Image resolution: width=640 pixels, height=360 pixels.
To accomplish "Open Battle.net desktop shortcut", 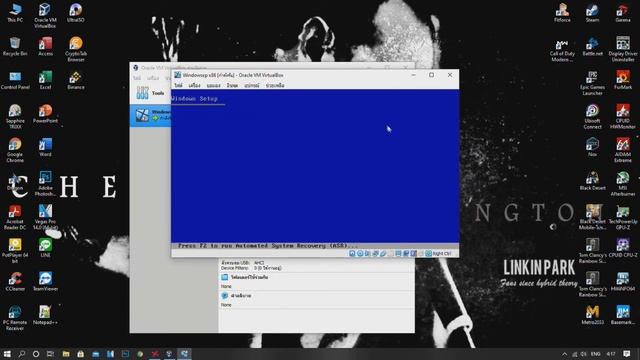I will pos(592,47).
